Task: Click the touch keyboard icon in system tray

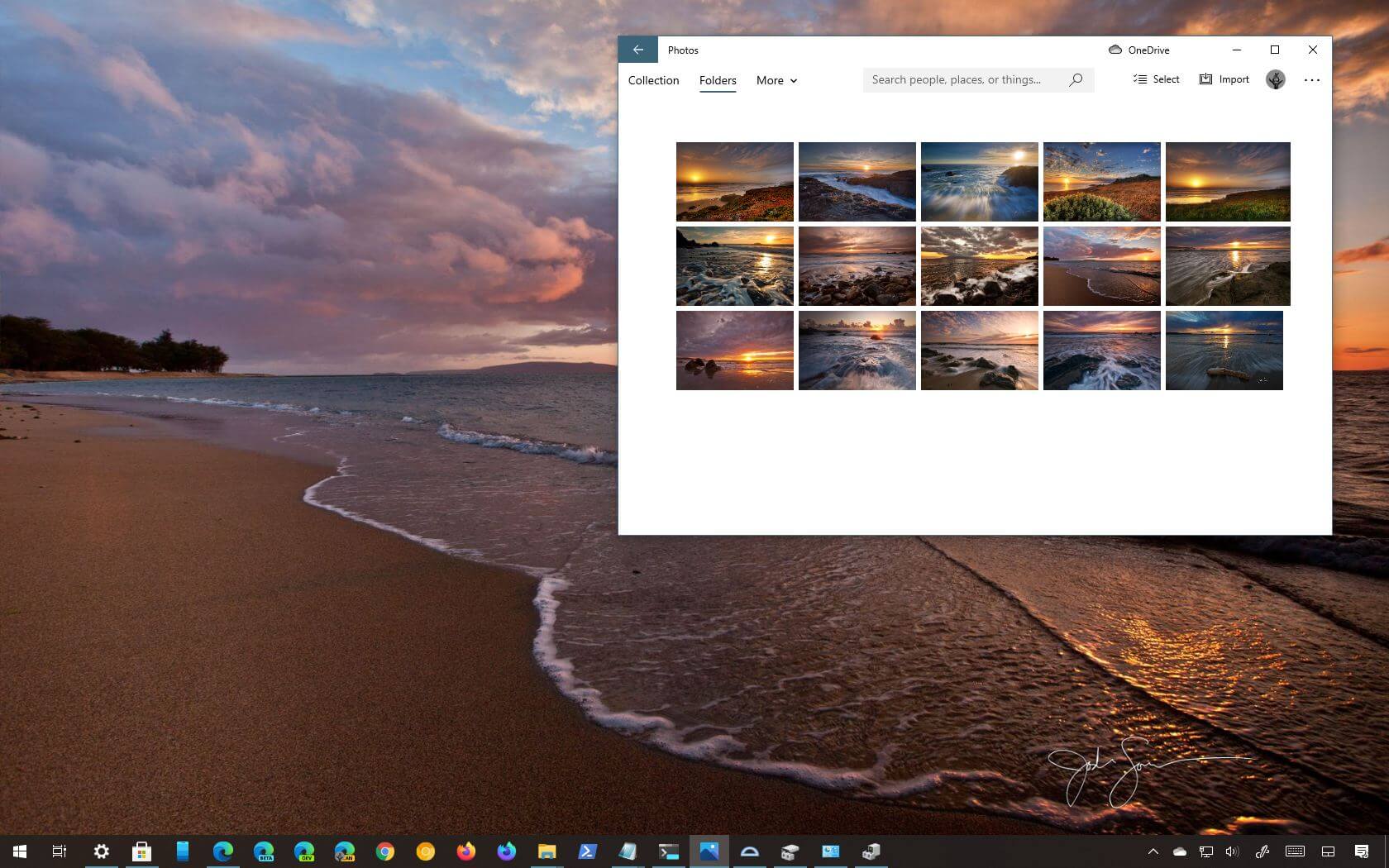Action: pyautogui.click(x=1294, y=851)
